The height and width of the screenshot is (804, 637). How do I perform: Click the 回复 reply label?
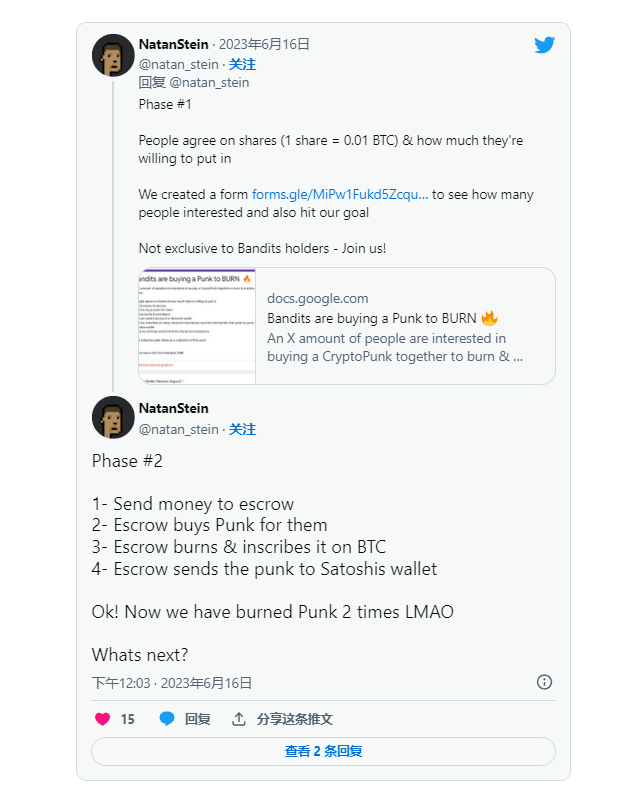click(x=197, y=719)
